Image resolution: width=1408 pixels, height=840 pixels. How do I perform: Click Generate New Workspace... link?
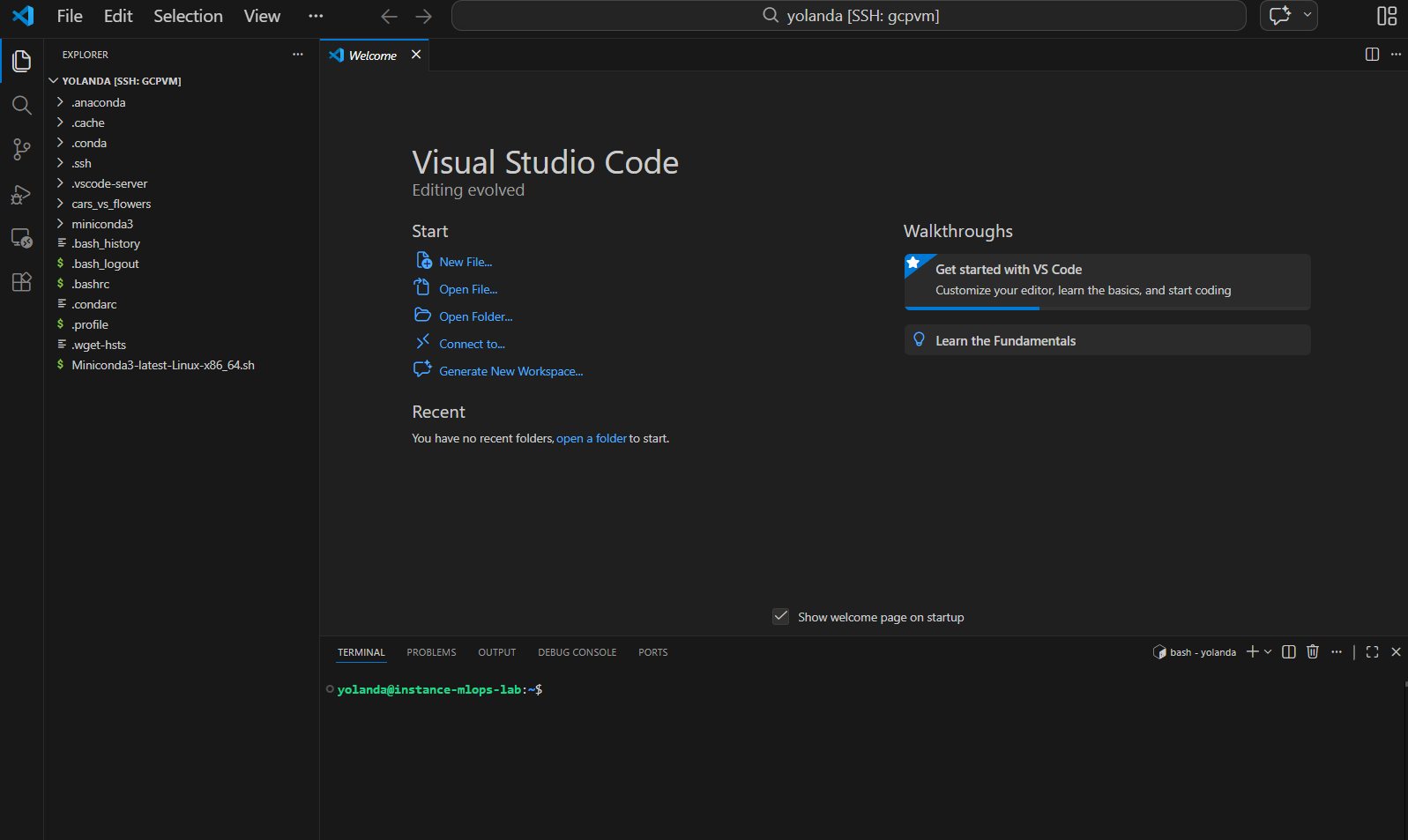[510, 371]
